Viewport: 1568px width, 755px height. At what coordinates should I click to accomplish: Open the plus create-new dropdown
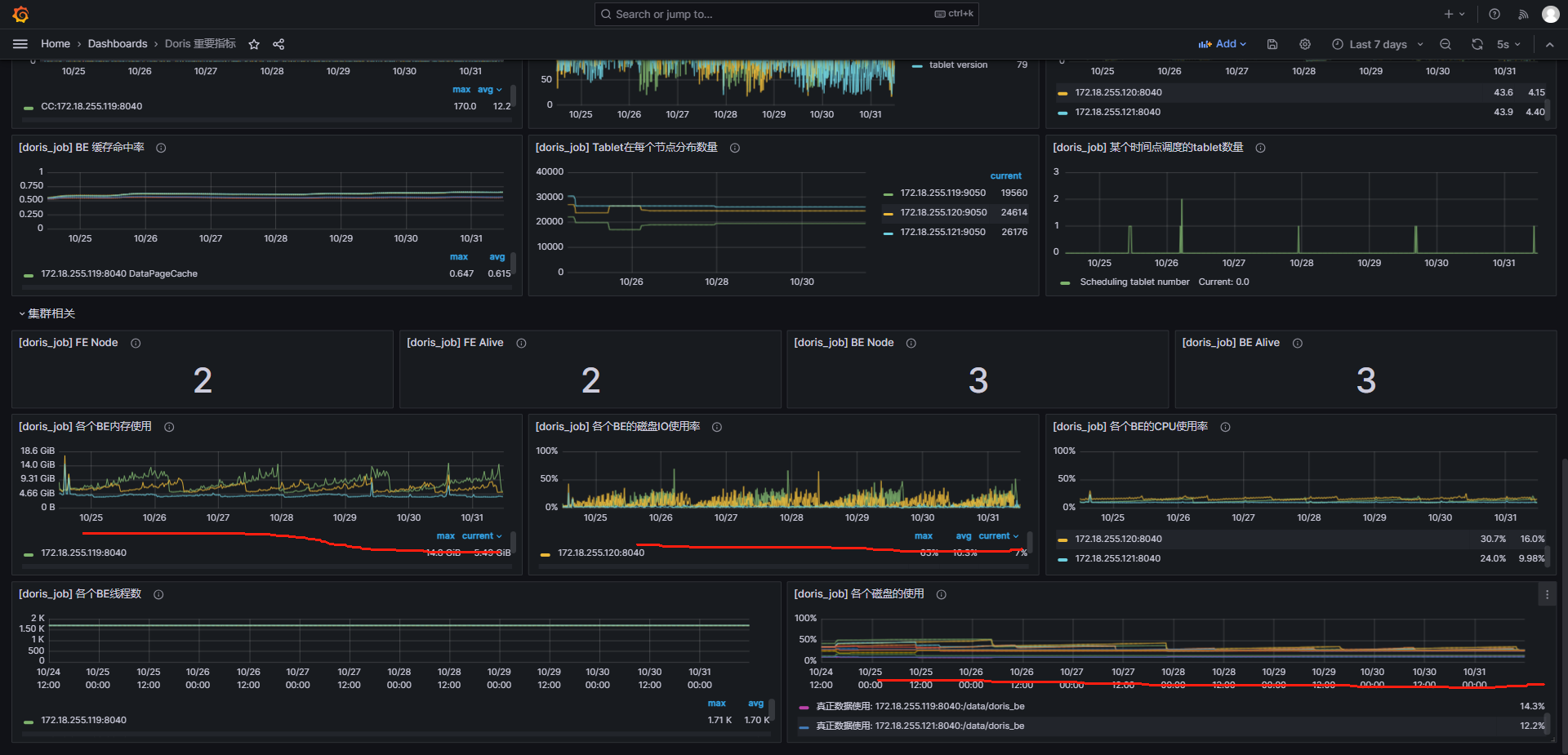pos(1454,14)
